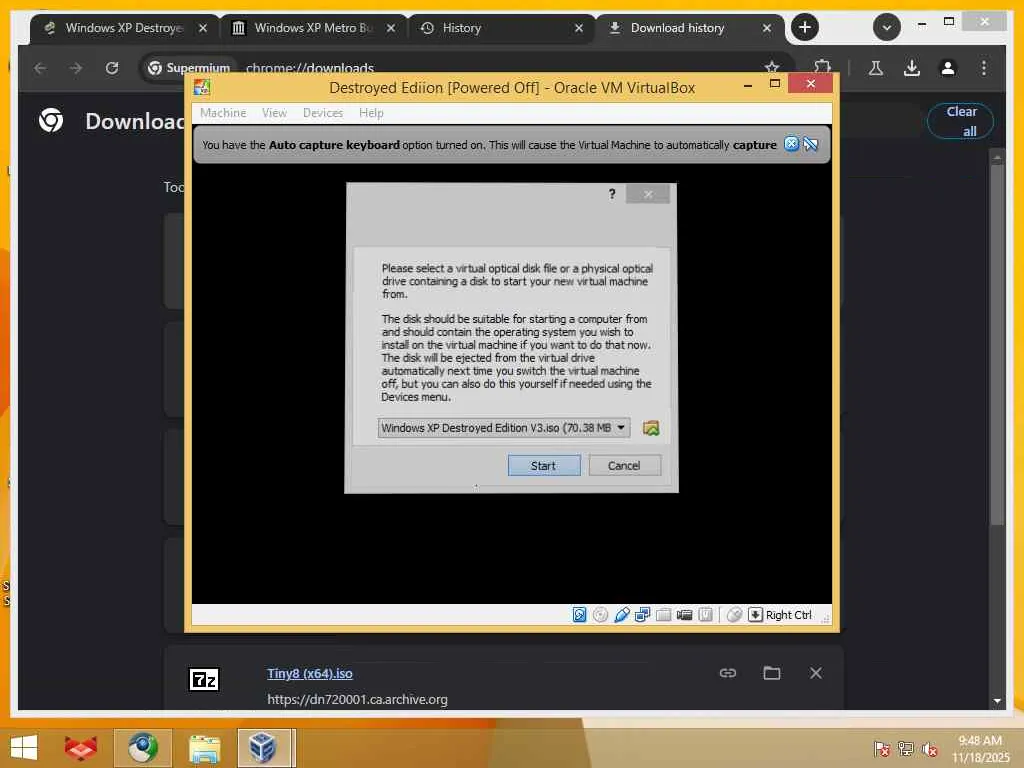This screenshot has width=1024, height=768.
Task: Bookmark this page star icon
Action: pyautogui.click(x=772, y=68)
